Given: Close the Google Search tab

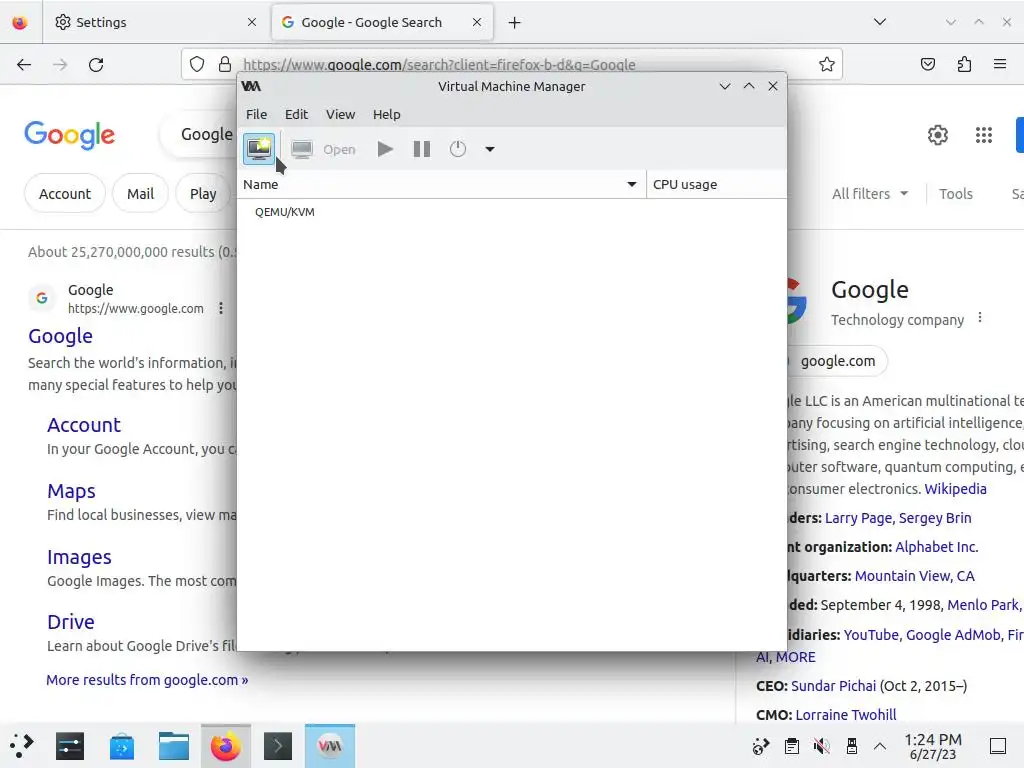Looking at the screenshot, I should pos(477,22).
